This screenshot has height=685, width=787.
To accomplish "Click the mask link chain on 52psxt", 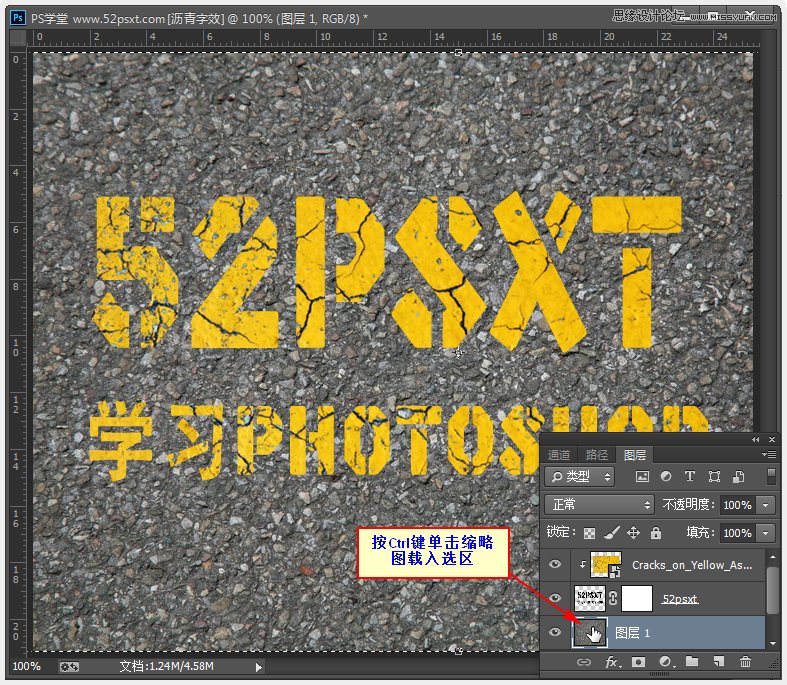I will [613, 598].
